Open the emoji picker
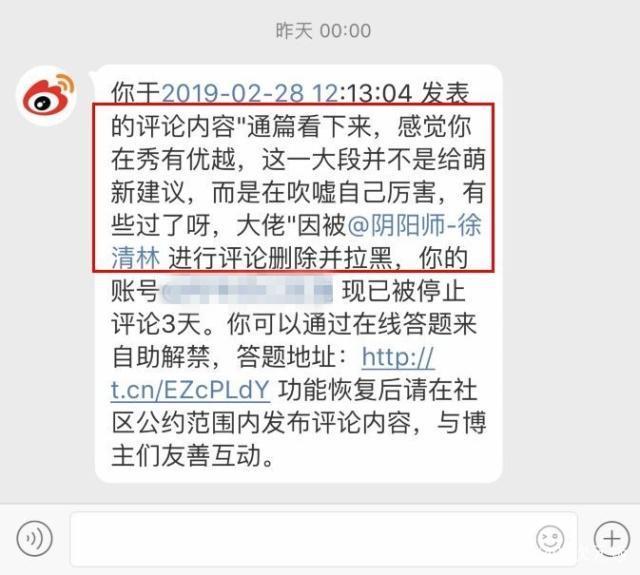Screen dimensions: 640x575 click(x=550, y=539)
